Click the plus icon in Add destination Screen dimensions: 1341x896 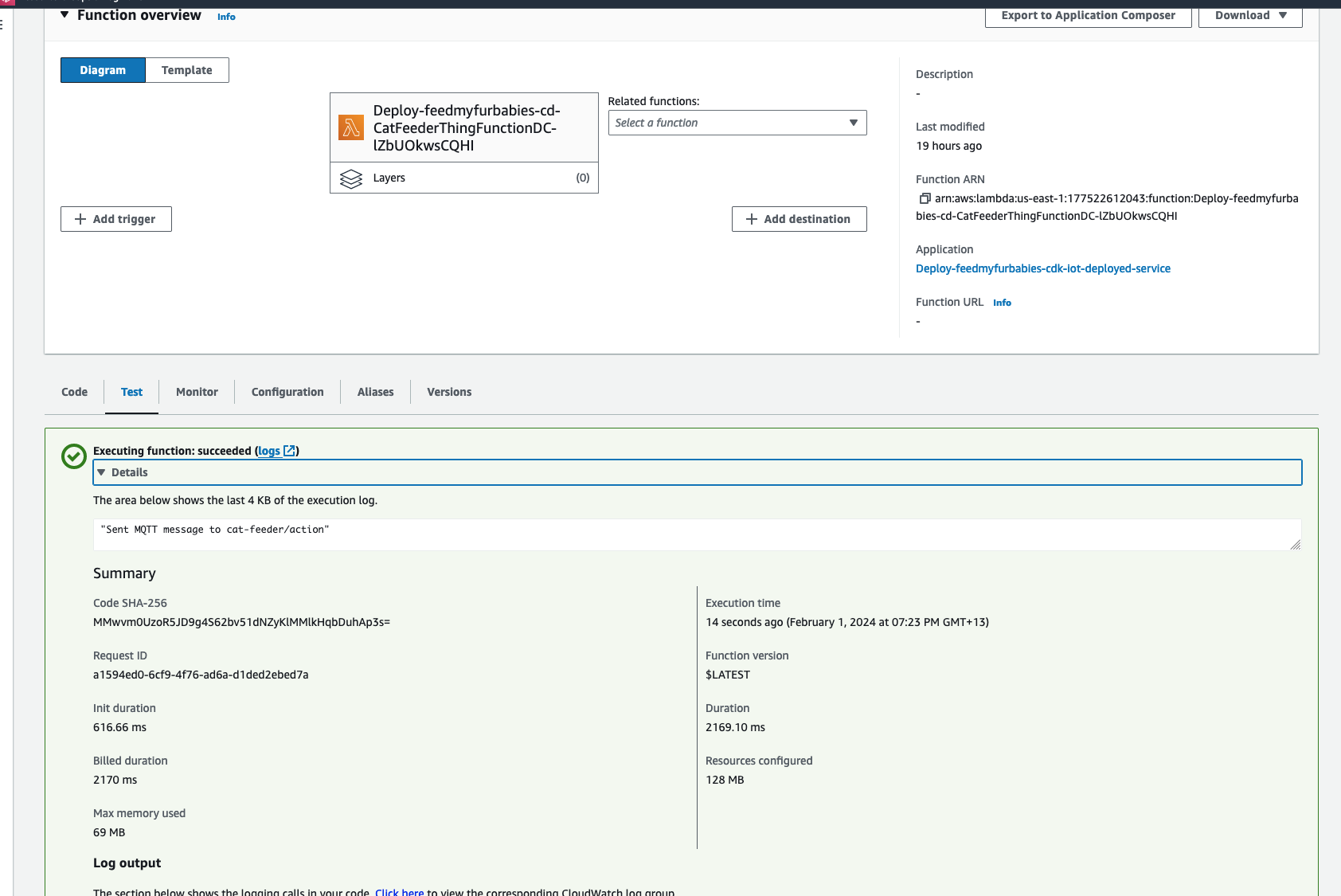click(752, 219)
